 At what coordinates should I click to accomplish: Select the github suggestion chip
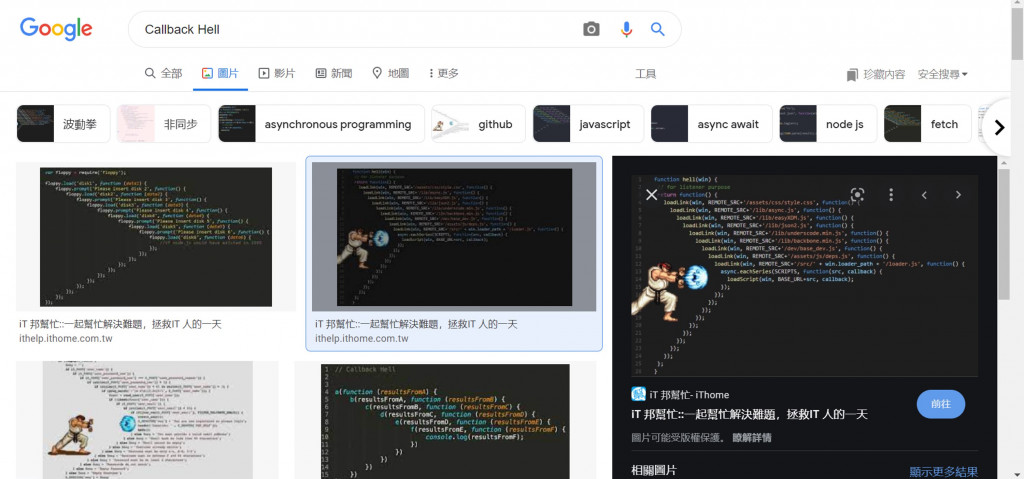pos(478,124)
